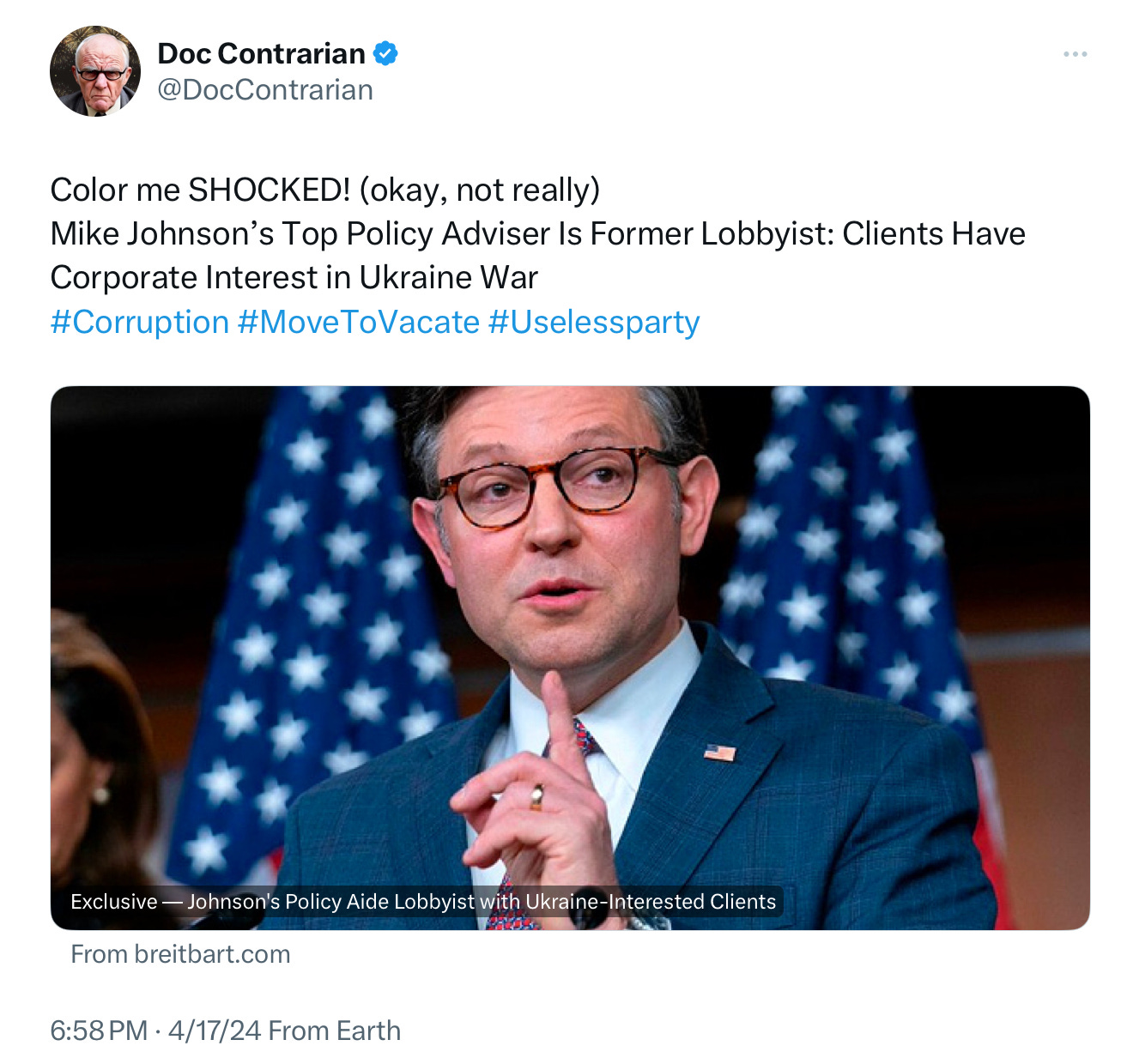The image size is (1133, 1064).
Task: Click the tortoiseshell glasses in the preview photo
Action: pos(549,485)
